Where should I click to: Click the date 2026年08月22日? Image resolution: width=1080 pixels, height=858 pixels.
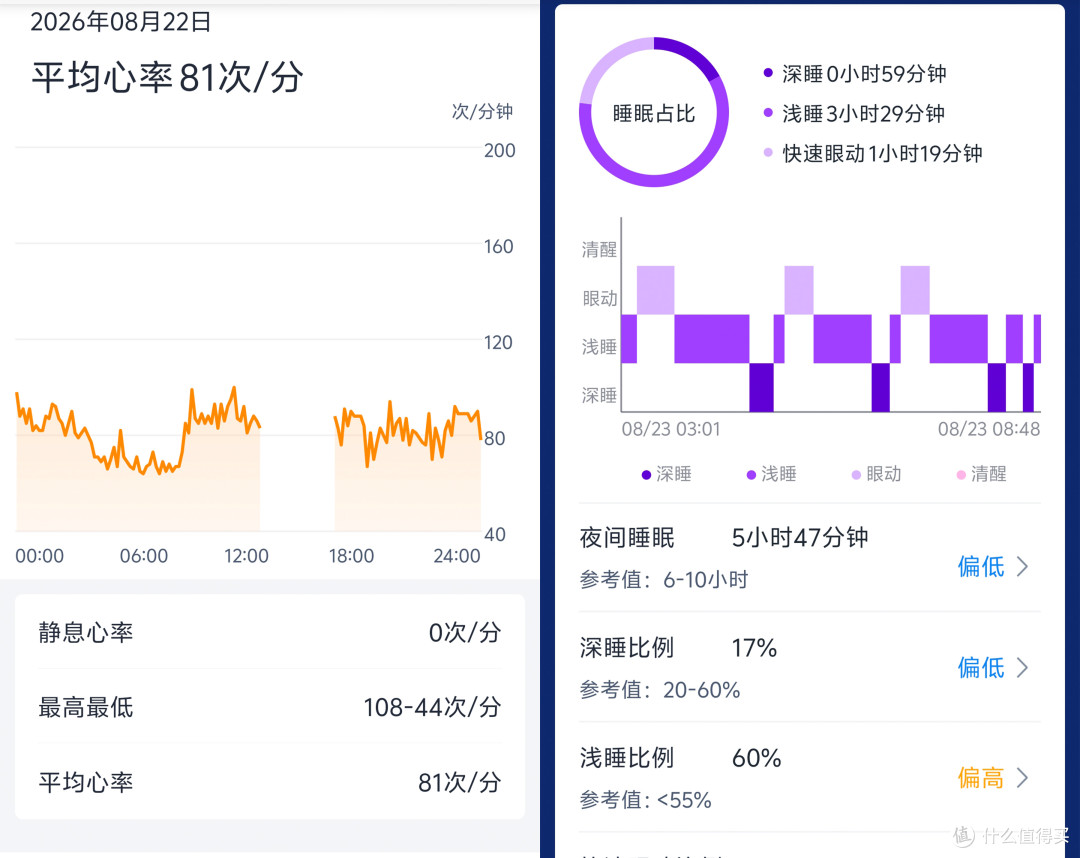tap(121, 22)
